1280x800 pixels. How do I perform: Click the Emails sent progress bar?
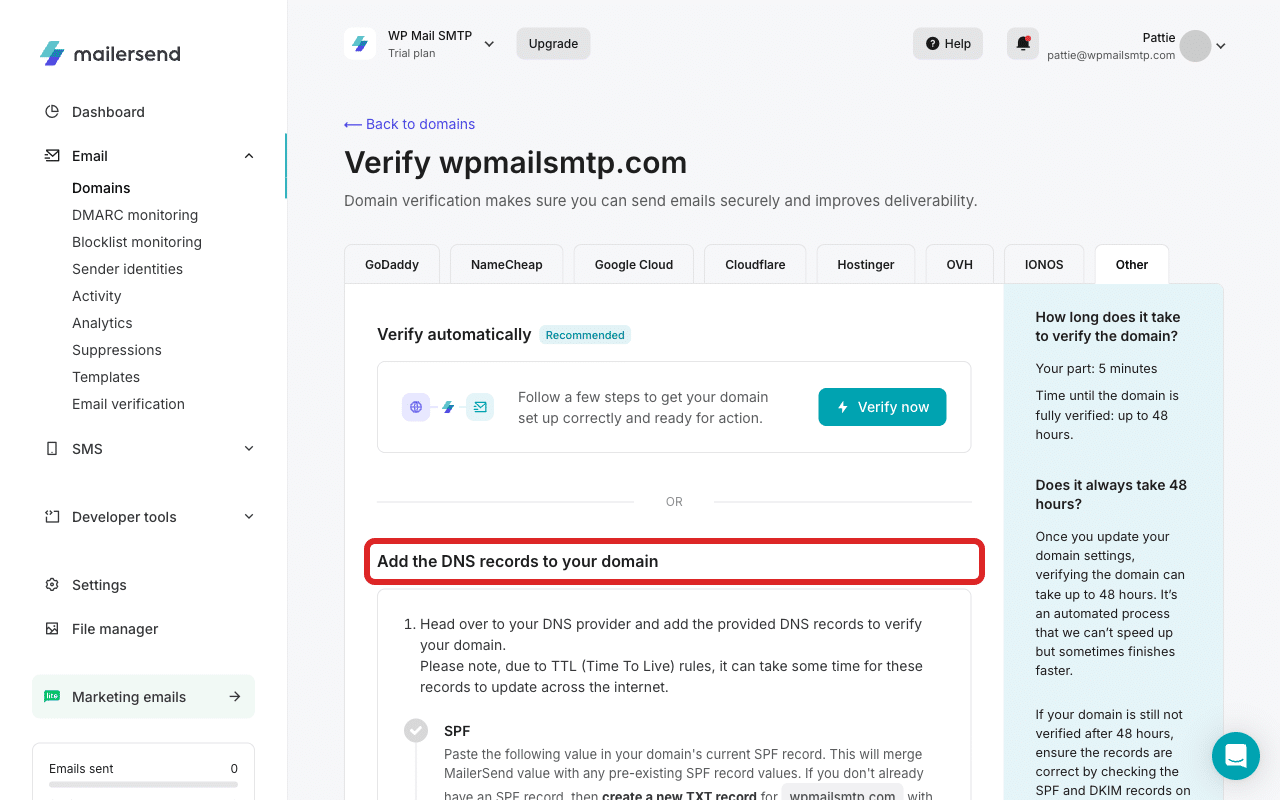click(x=143, y=785)
